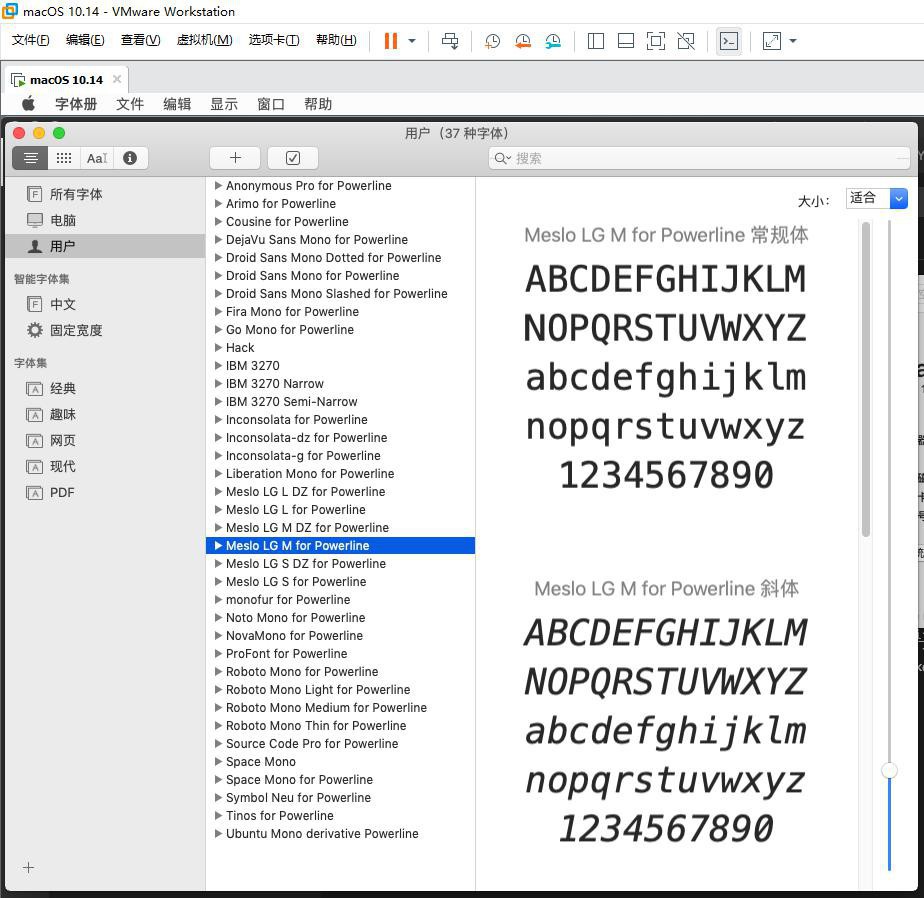Expand Meslo LG M for Powerline
This screenshot has width=924, height=898.
[x=218, y=545]
